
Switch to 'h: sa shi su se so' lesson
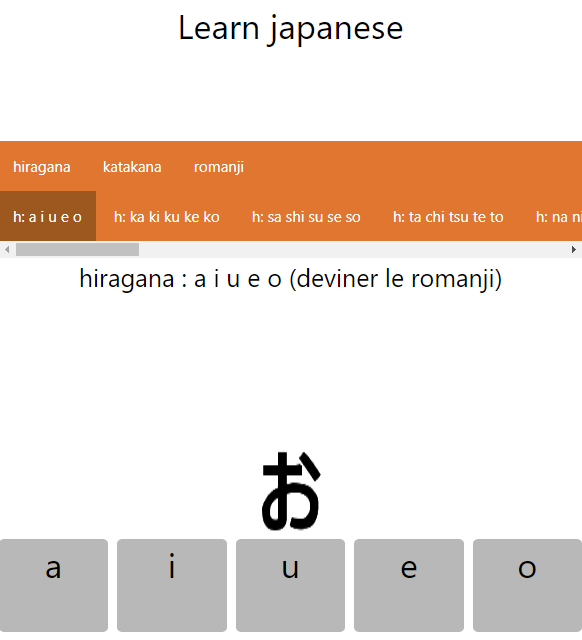coord(306,216)
